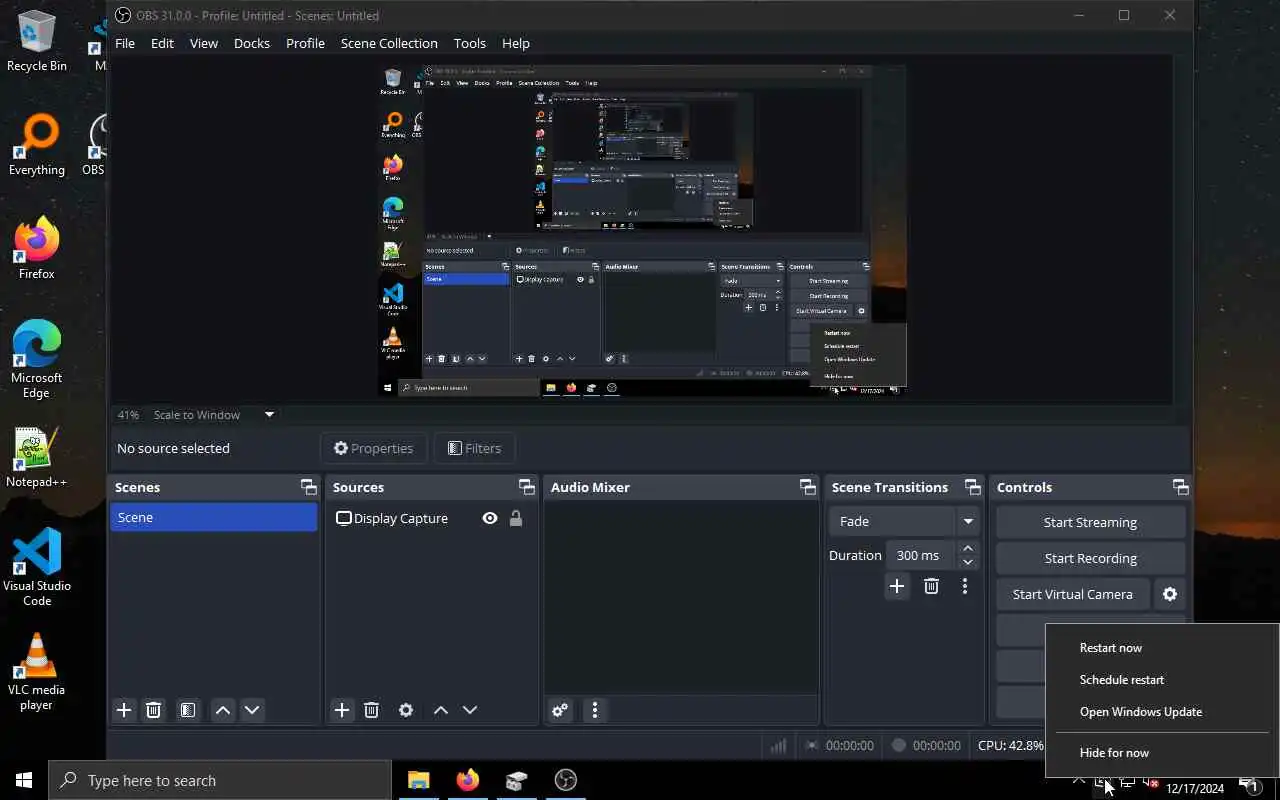
Task: Undock the Controls panel
Action: tap(1181, 487)
